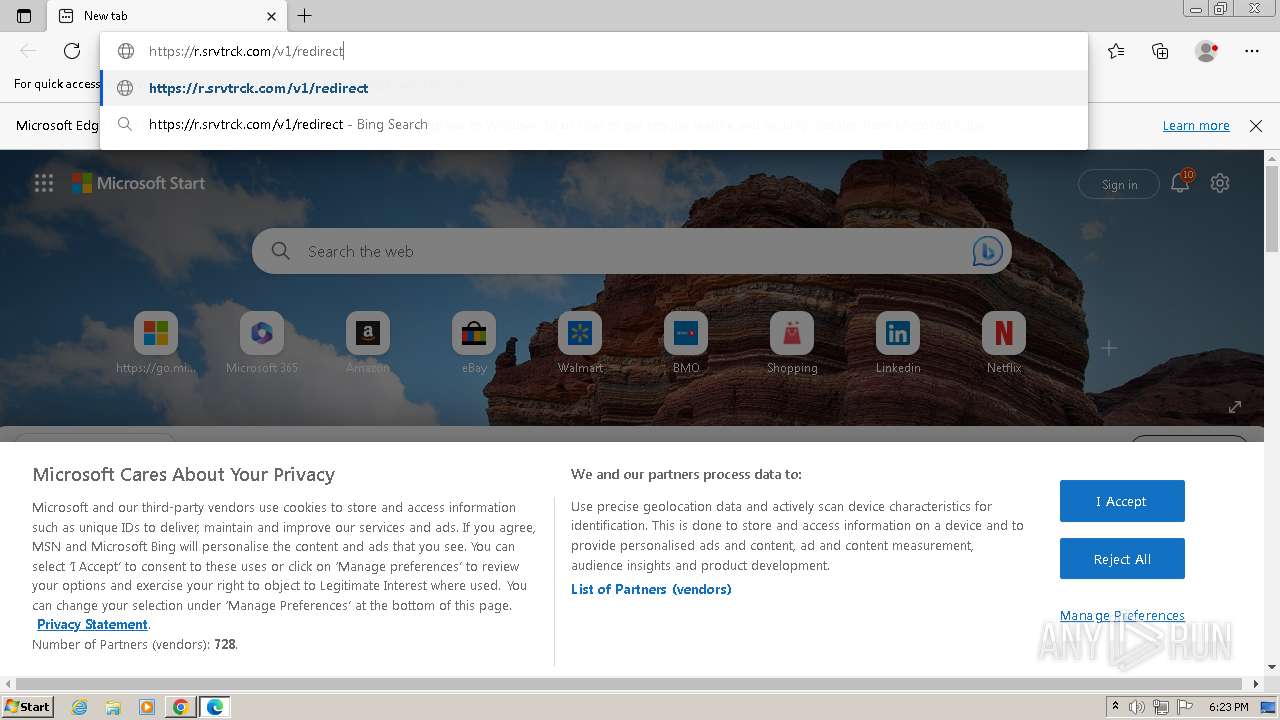This screenshot has height=720, width=1280.
Task: Dismiss the Microsoft Edge notification bar
Action: 1256,126
